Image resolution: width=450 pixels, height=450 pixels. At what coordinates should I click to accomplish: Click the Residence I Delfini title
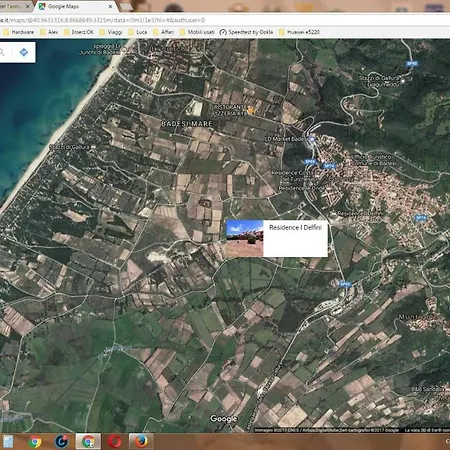tap(295, 227)
